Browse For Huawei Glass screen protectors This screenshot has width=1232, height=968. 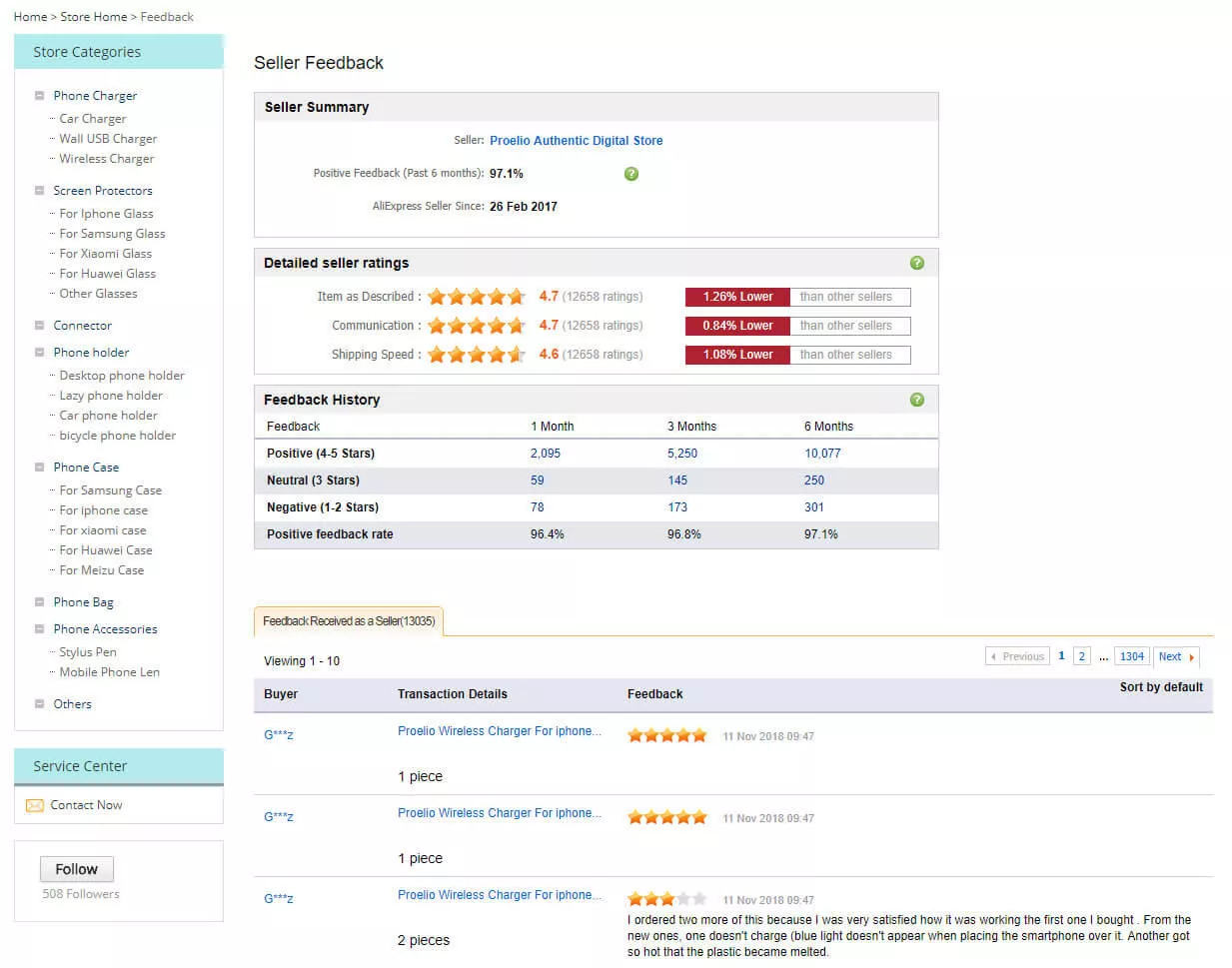point(108,274)
